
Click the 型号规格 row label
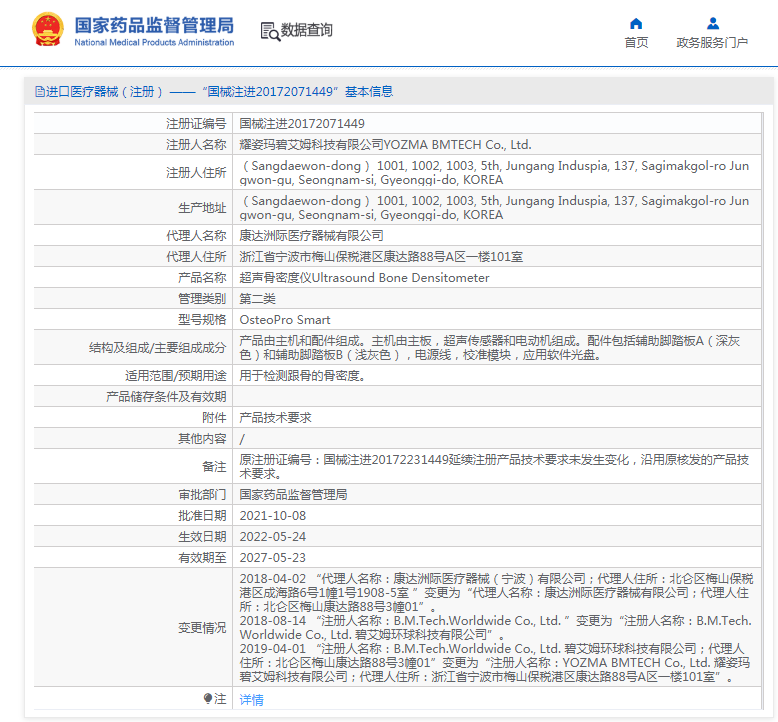click(202, 320)
